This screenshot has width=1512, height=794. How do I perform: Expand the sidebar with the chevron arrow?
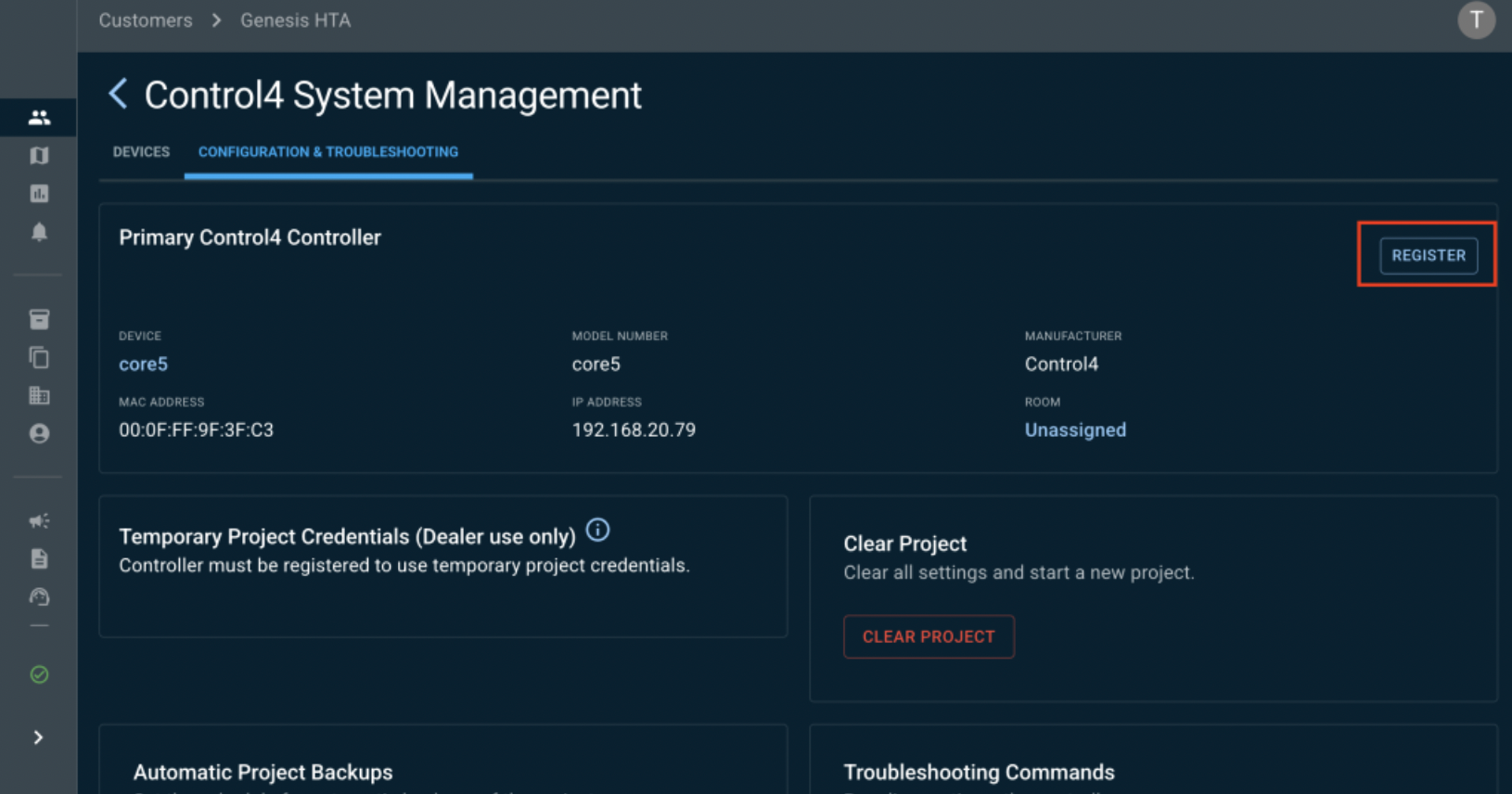click(38, 737)
